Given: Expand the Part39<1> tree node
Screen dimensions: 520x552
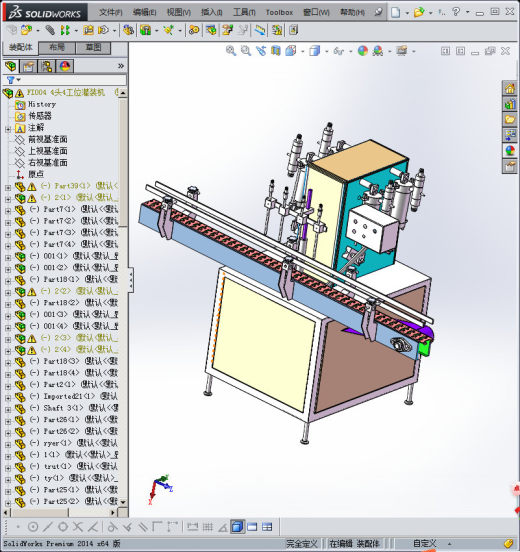Looking at the screenshot, I should point(8,187).
